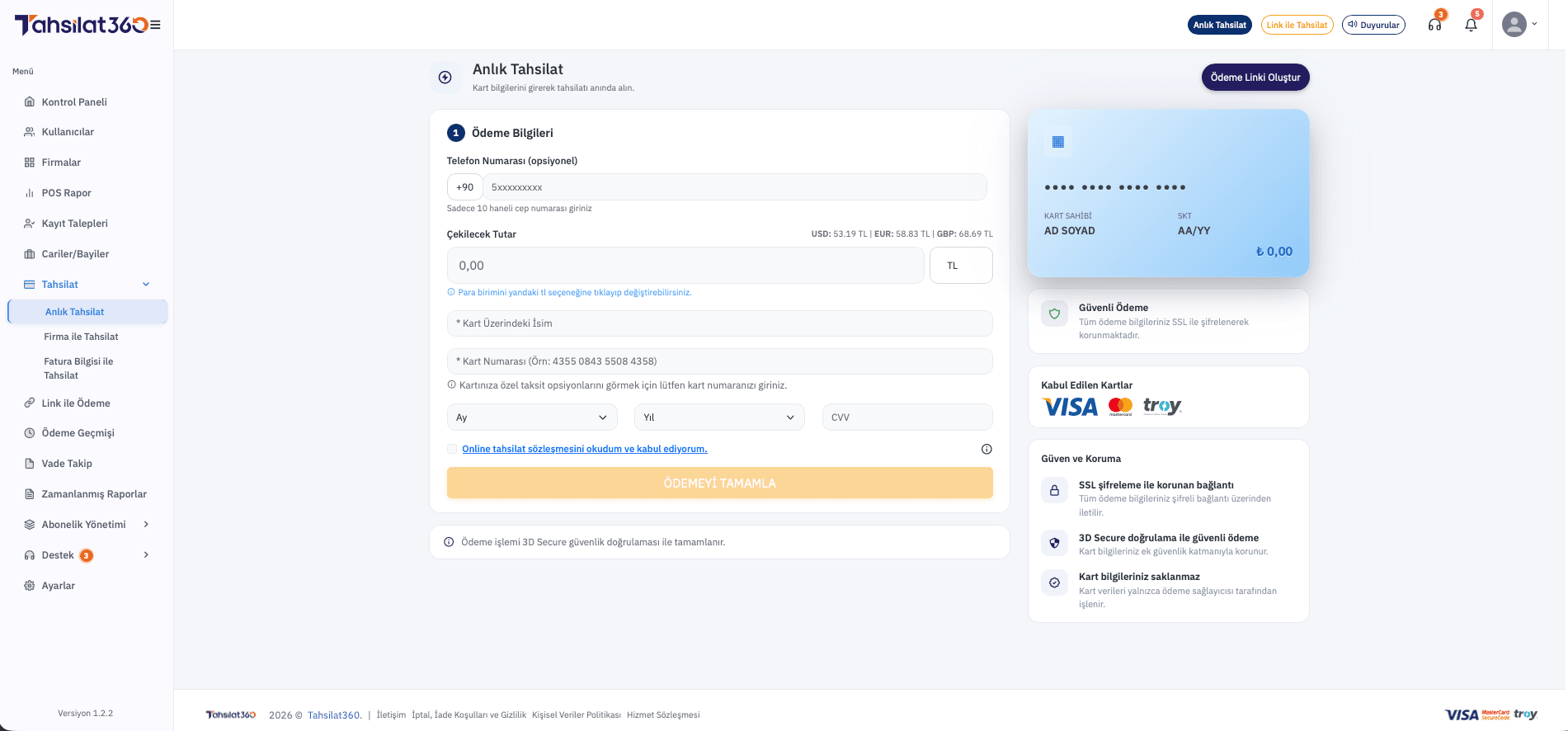The image size is (1568, 731).
Task: Click the info icon beside the agreement checkbox
Action: pos(986,449)
